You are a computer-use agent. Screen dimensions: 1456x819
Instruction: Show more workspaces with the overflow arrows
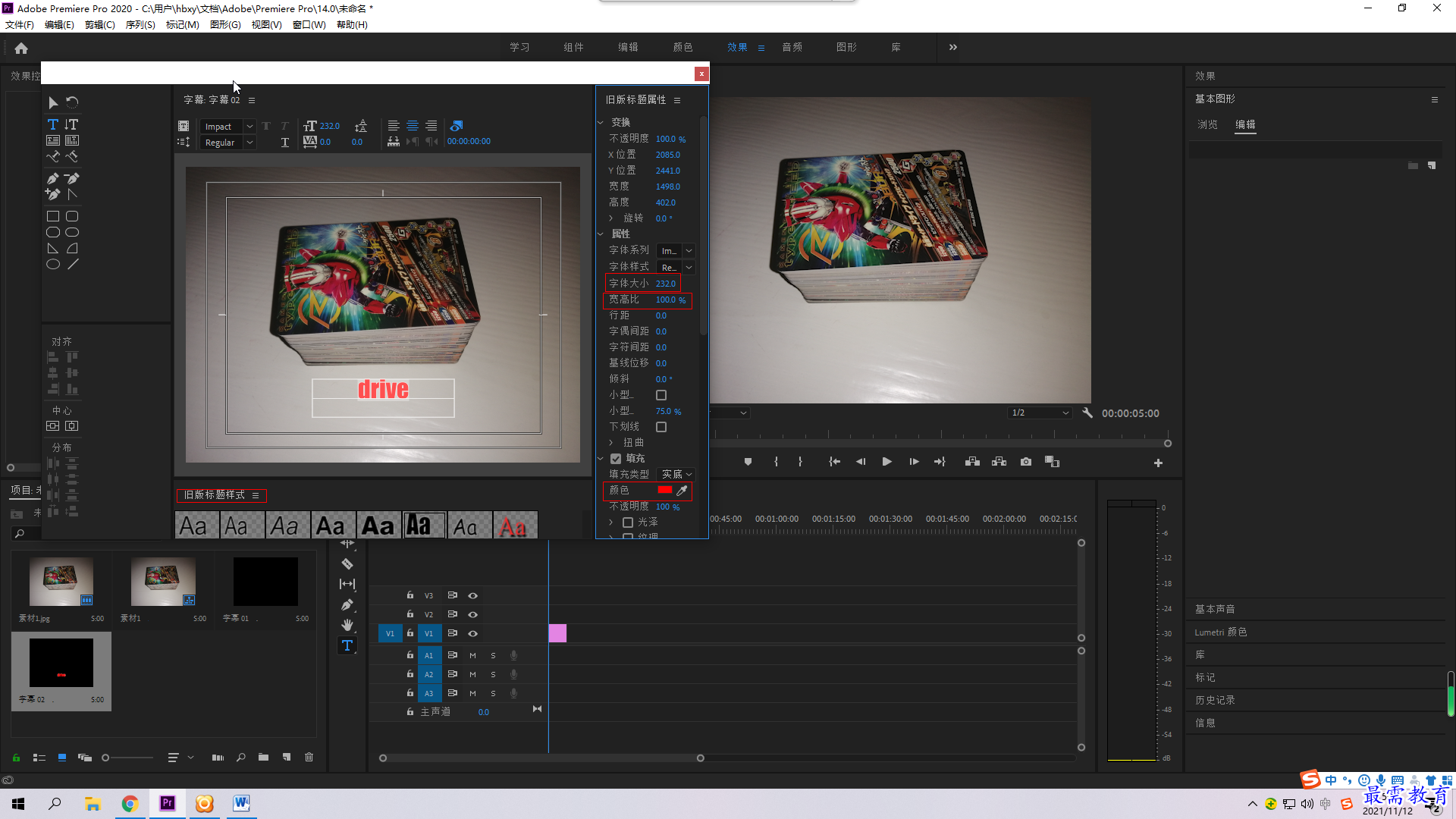pyautogui.click(x=953, y=47)
